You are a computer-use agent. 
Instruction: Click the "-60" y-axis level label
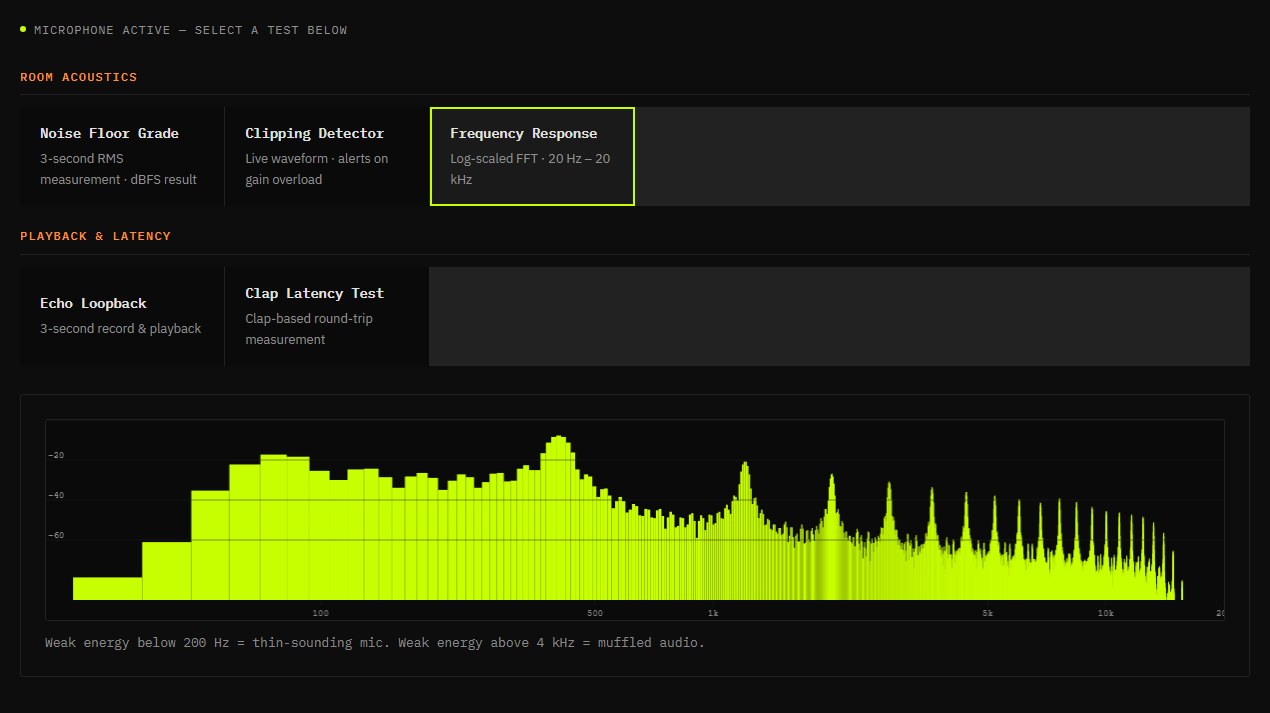[x=56, y=536]
